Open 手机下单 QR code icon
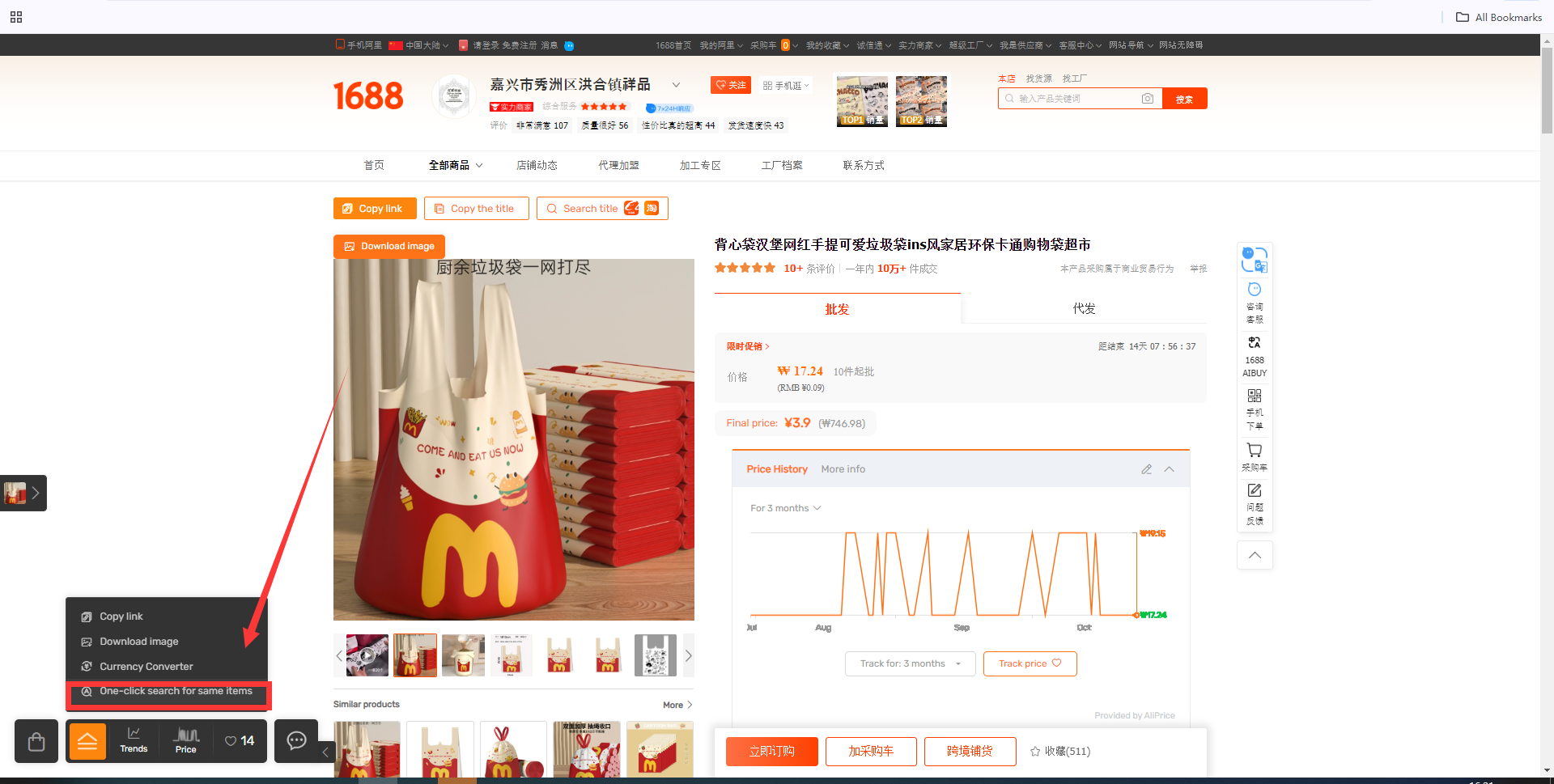Image resolution: width=1554 pixels, height=784 pixels. click(x=1255, y=409)
